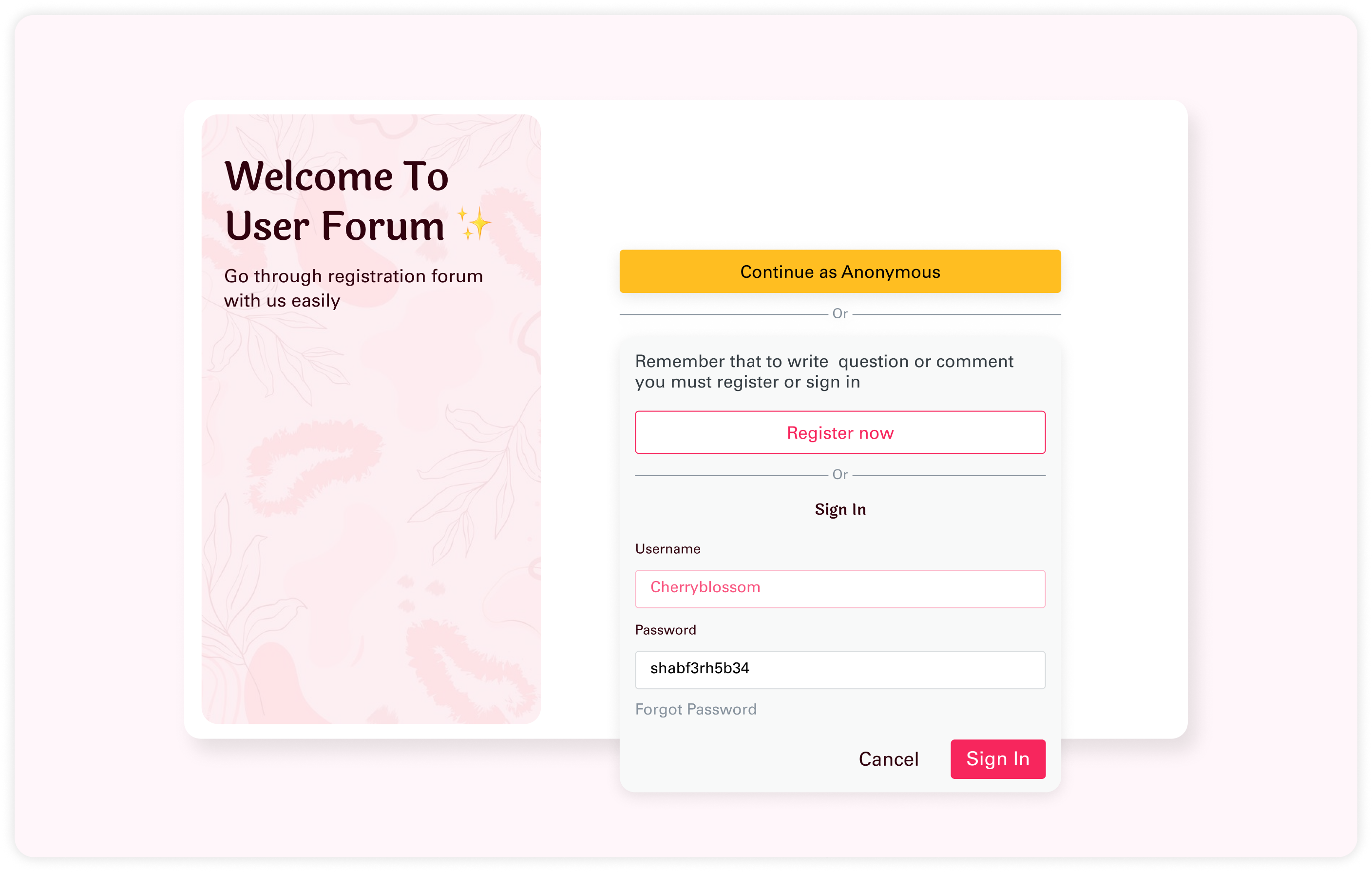Click the Or divider below Continue as Anonymous
Viewport: 1372px width, 872px height.
tap(840, 313)
